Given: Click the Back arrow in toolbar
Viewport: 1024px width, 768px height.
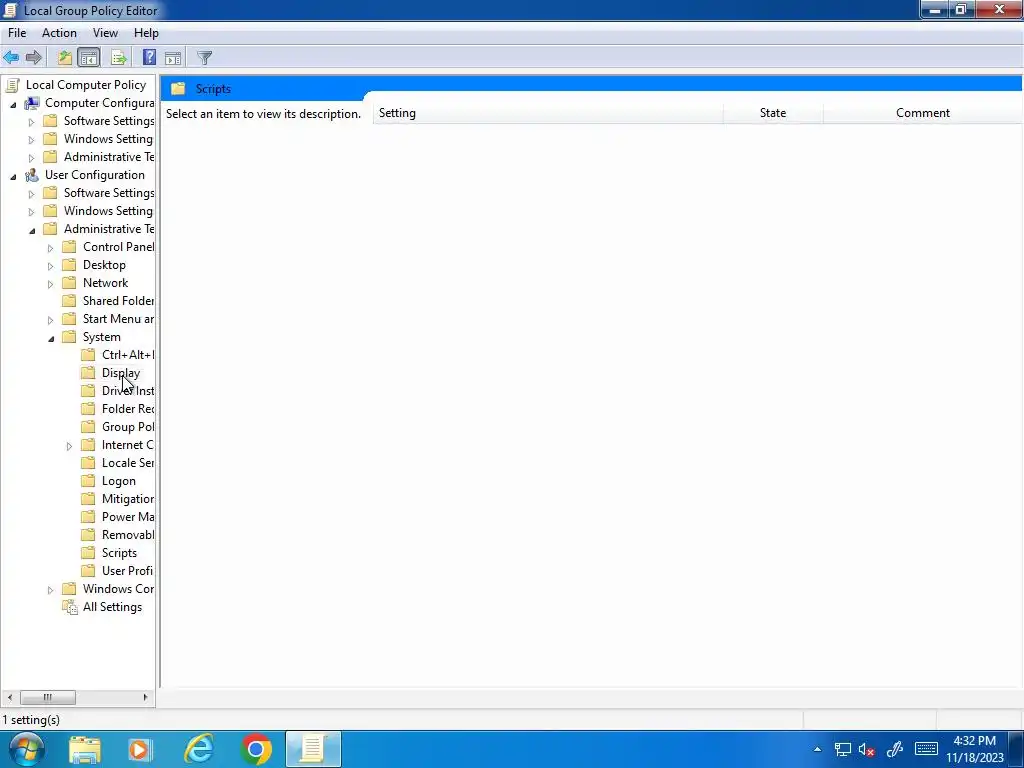Looking at the screenshot, I should (11, 57).
